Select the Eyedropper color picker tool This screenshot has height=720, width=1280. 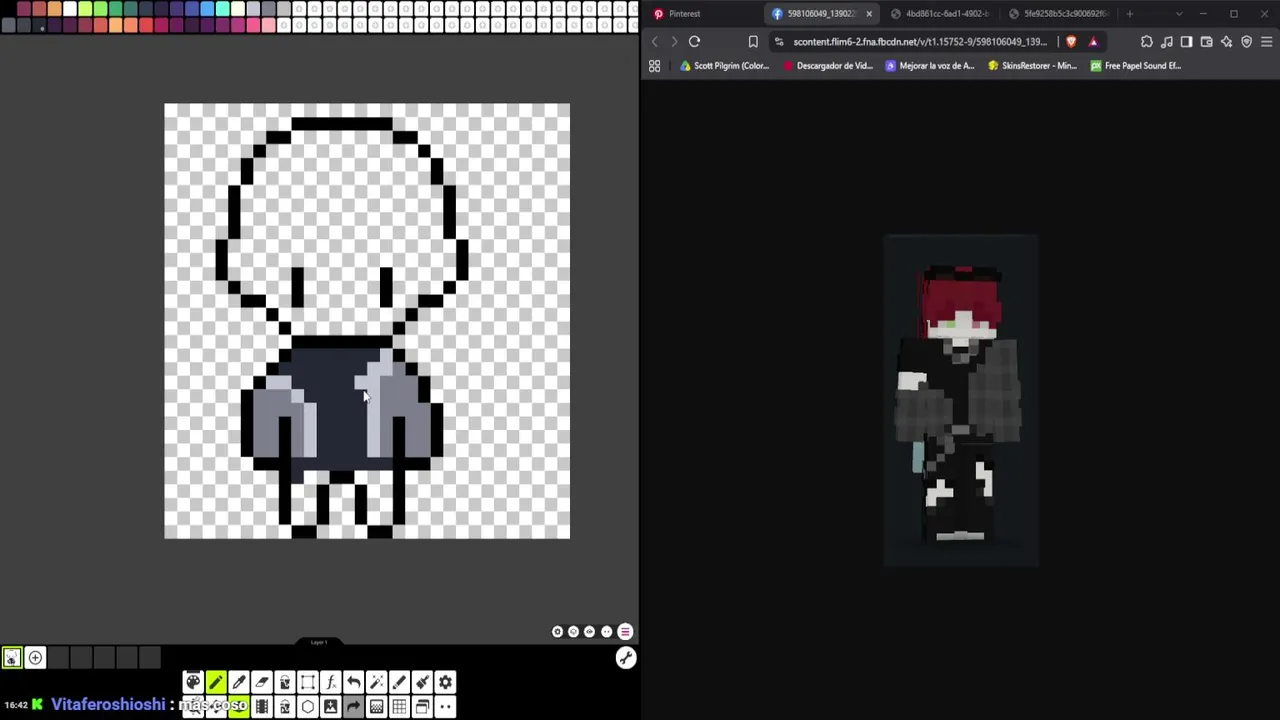[x=239, y=682]
